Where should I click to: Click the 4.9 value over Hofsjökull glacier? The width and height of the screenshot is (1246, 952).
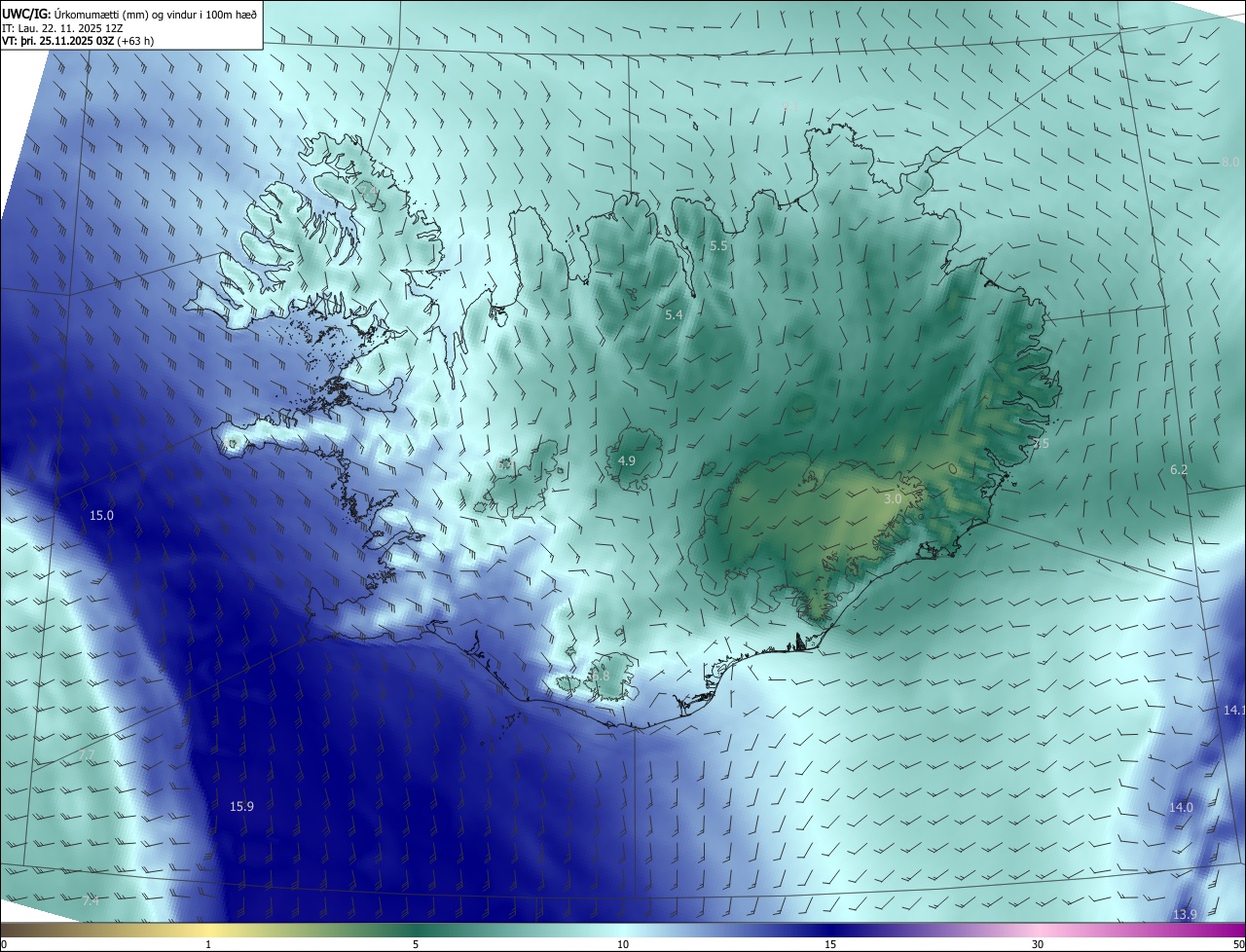click(627, 460)
